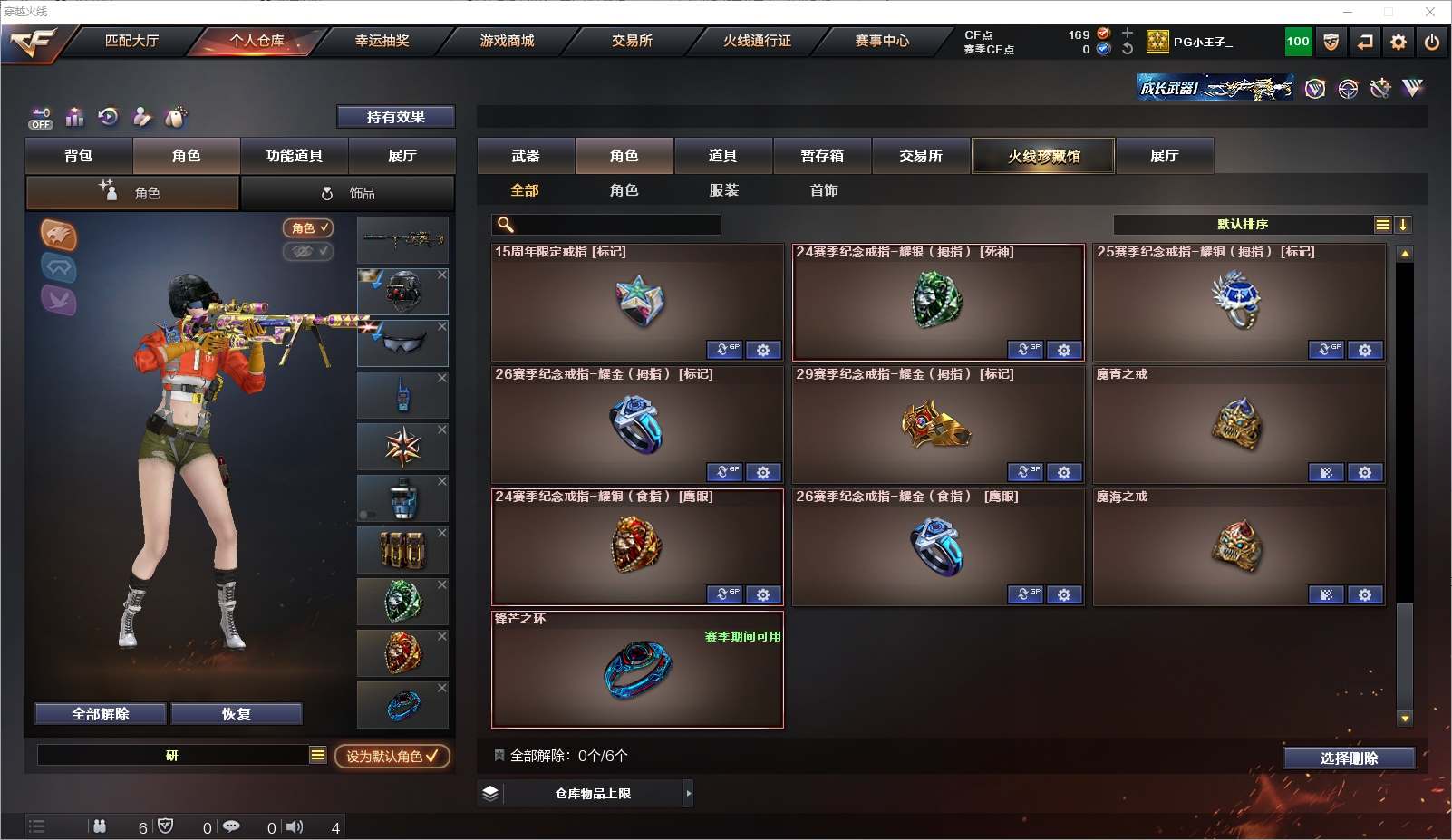The height and width of the screenshot is (840, 1452).
Task: Open the 幸运抽奖 top menu
Action: click(382, 41)
